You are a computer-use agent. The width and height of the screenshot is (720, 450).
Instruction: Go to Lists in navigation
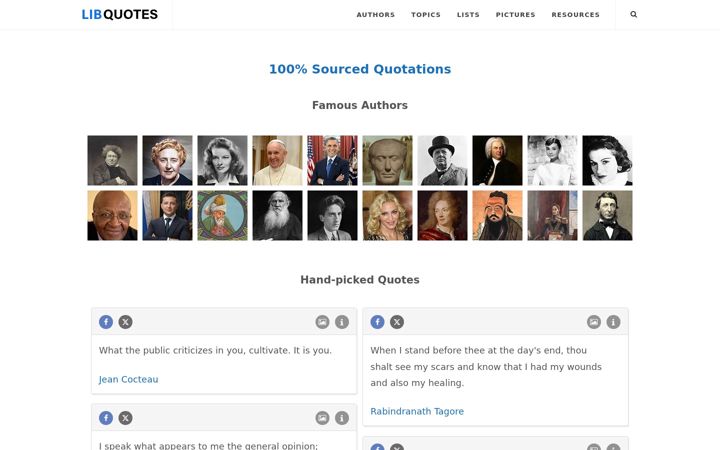click(x=468, y=15)
